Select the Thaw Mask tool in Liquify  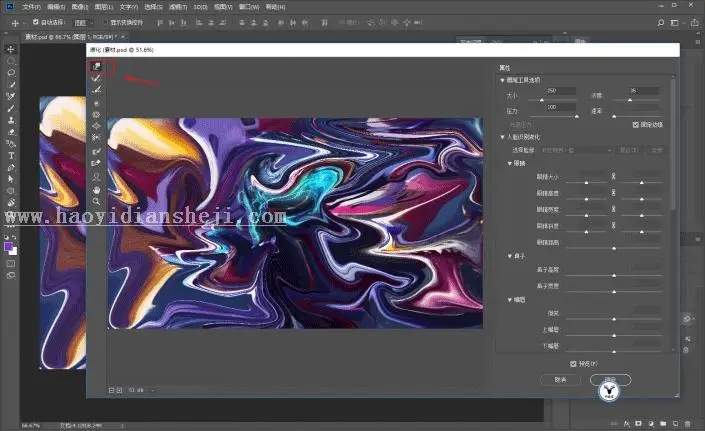(96, 163)
